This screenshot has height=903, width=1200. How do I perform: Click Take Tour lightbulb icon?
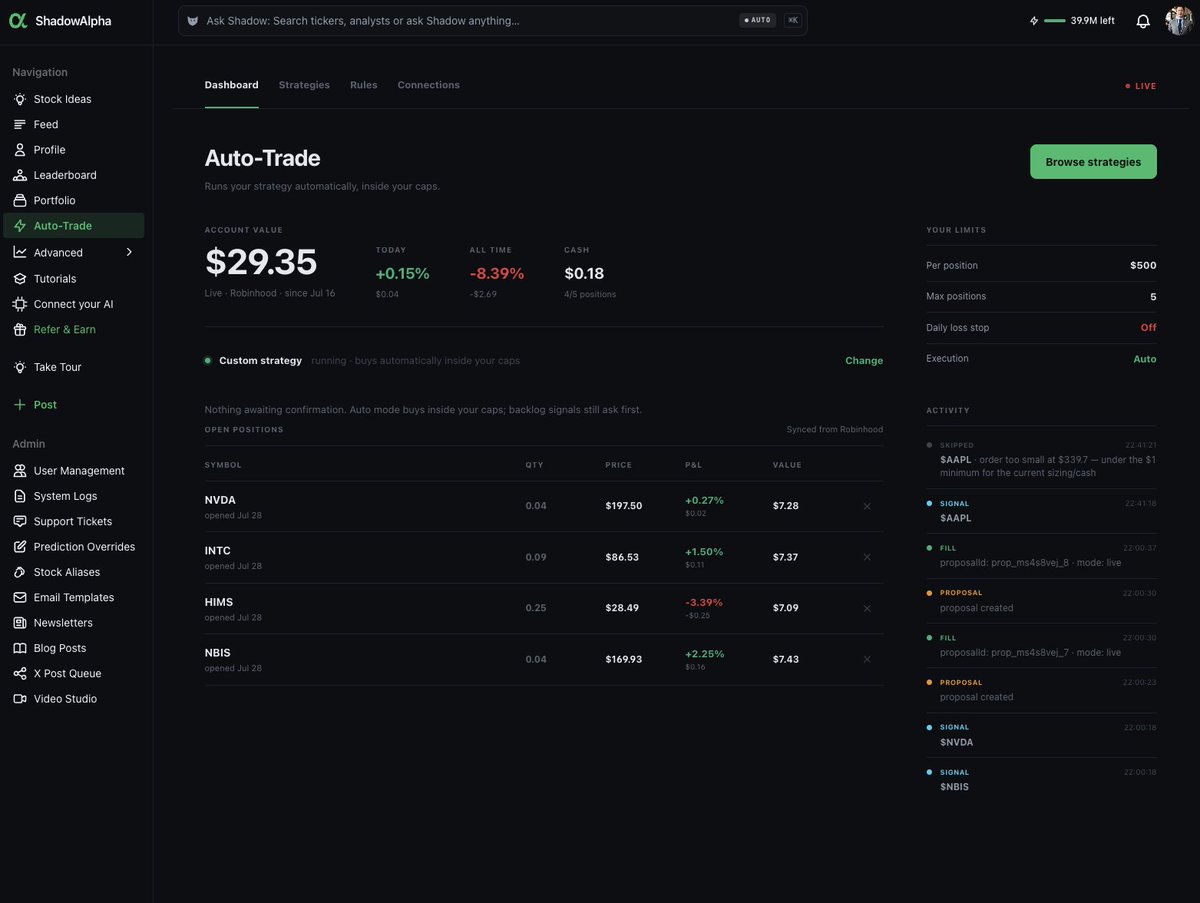tap(20, 367)
